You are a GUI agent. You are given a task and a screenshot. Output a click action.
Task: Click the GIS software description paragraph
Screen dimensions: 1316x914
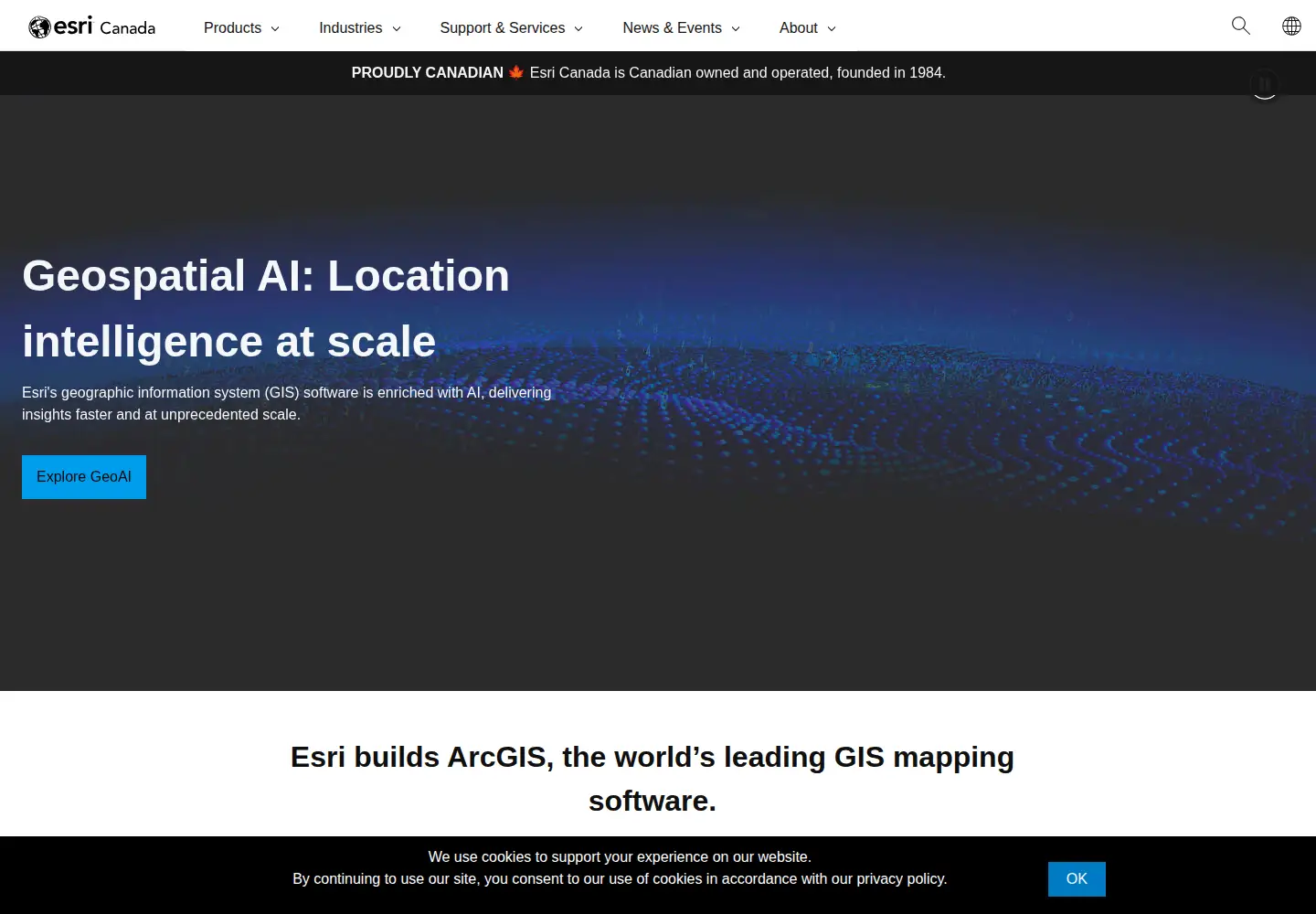tap(287, 403)
